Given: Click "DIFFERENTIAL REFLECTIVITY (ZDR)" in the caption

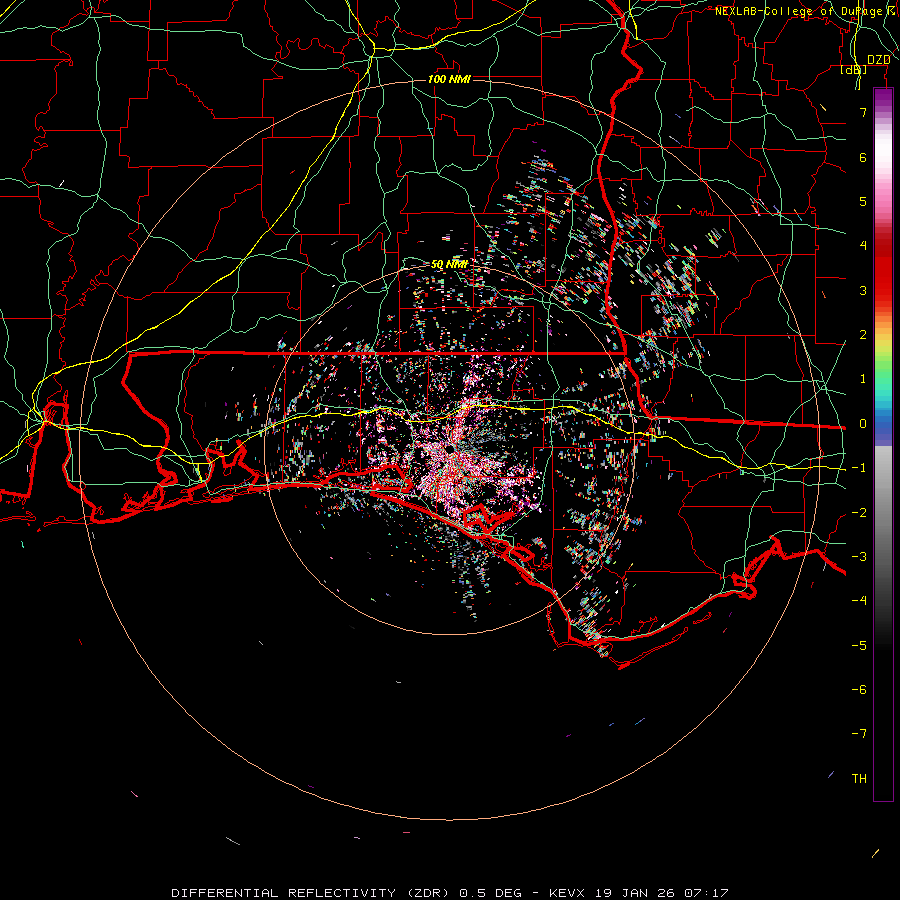Looking at the screenshot, I should (312, 893).
